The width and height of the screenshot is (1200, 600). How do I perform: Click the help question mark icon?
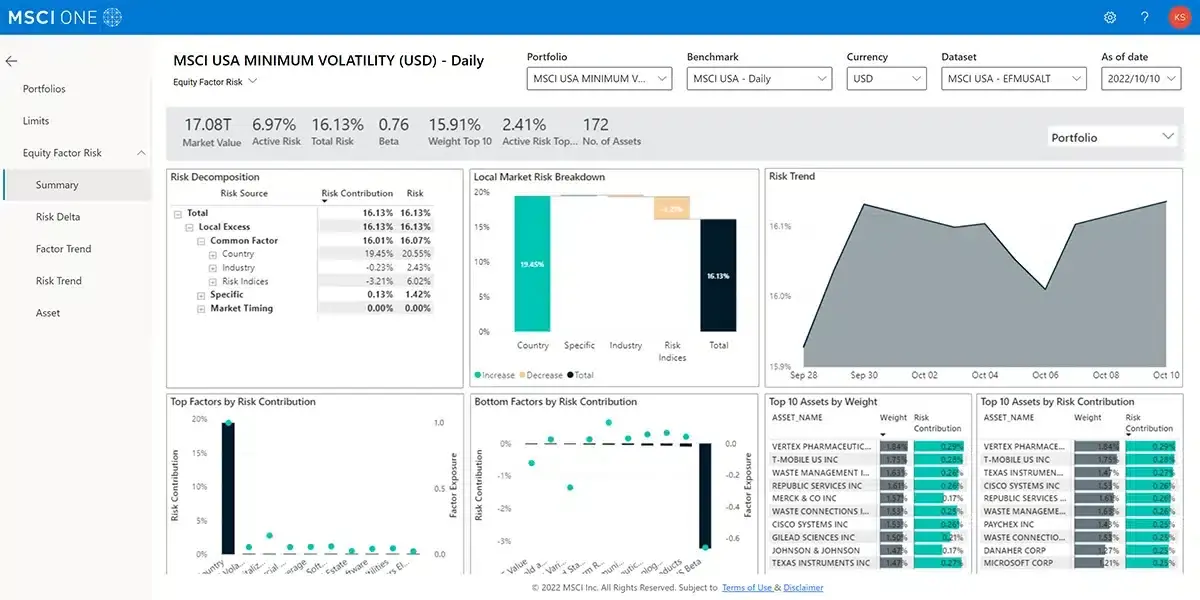coord(1144,17)
